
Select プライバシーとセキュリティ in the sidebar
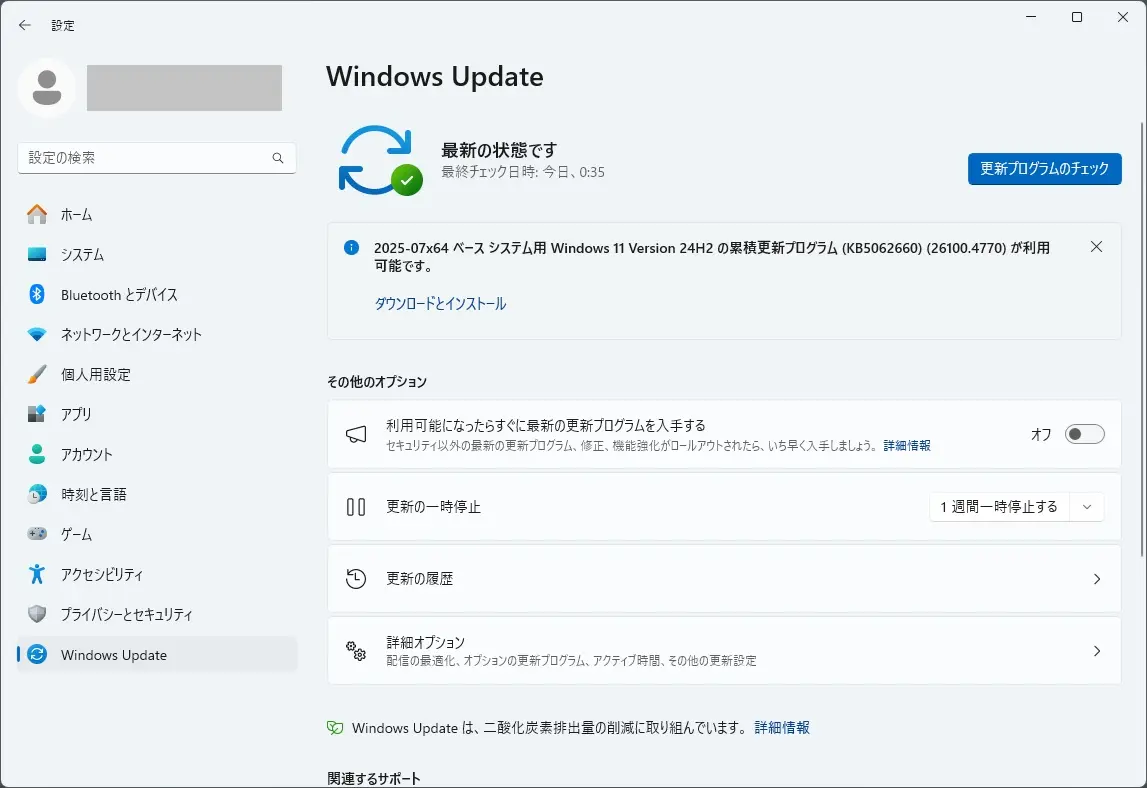(157, 614)
